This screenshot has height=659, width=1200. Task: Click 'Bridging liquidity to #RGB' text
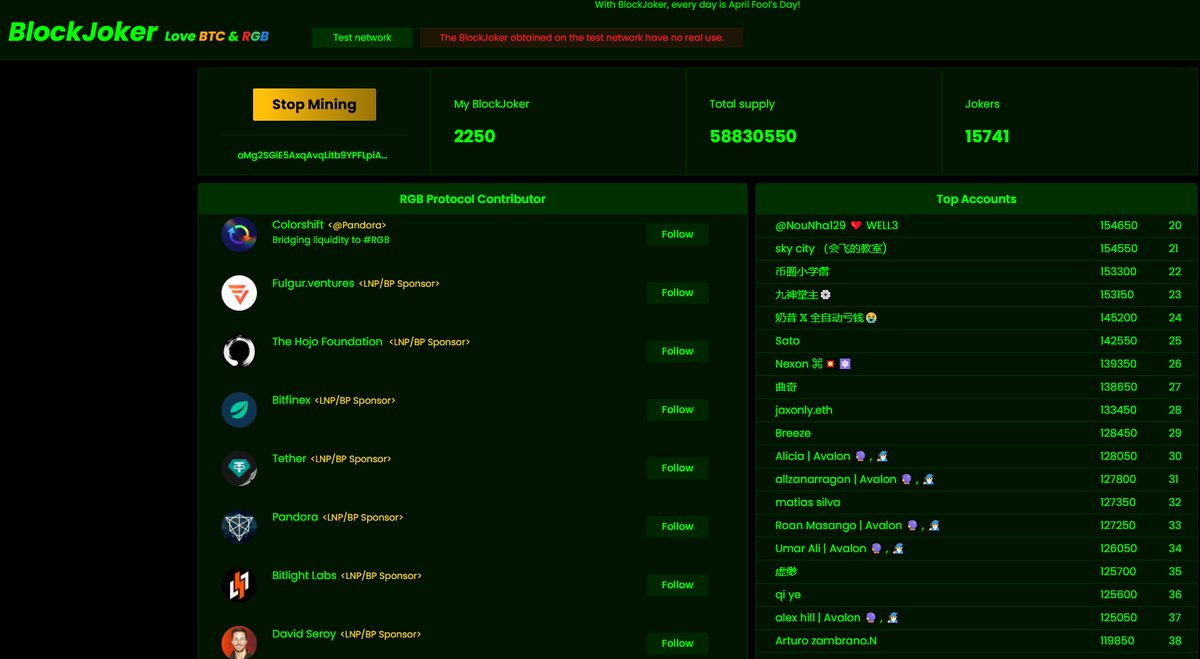331,240
